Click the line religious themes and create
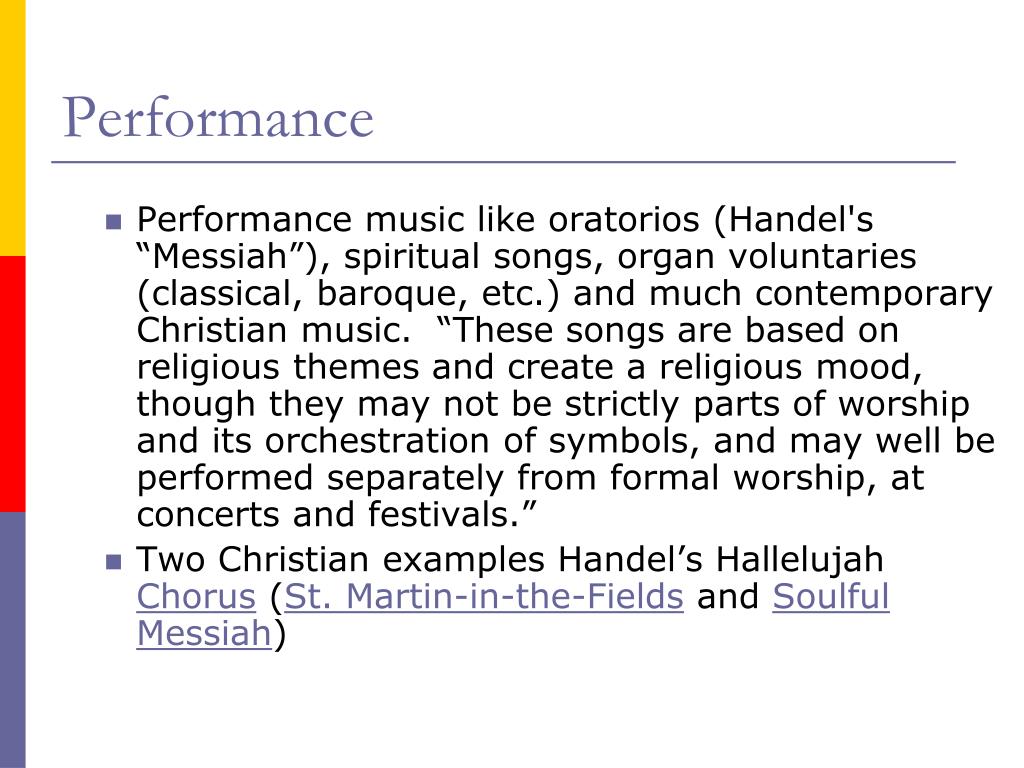This screenshot has height=768, width=1024. pos(529,367)
